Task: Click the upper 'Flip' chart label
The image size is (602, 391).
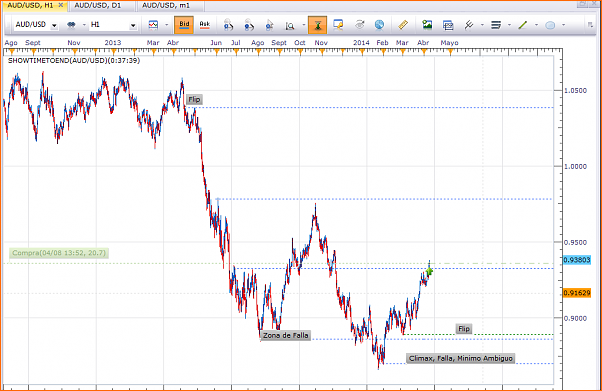Action: click(x=194, y=99)
